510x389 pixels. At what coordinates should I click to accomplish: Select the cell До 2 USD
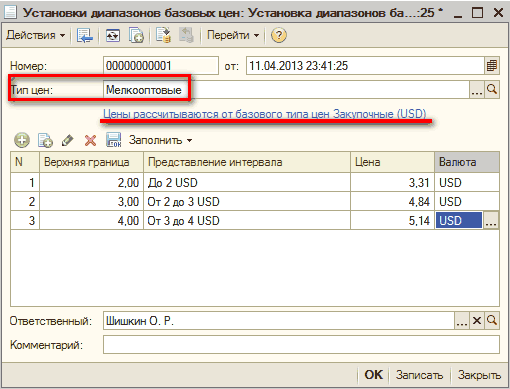coord(247,182)
